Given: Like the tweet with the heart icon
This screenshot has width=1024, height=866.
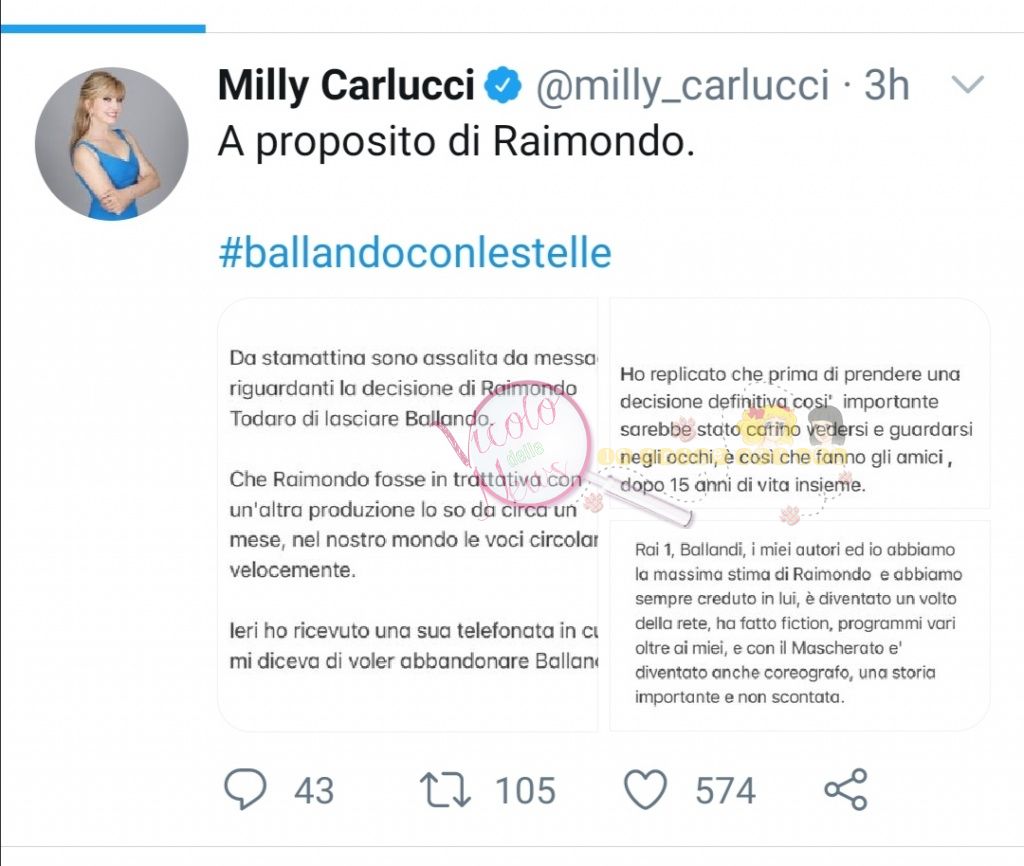Looking at the screenshot, I should pos(646,789).
